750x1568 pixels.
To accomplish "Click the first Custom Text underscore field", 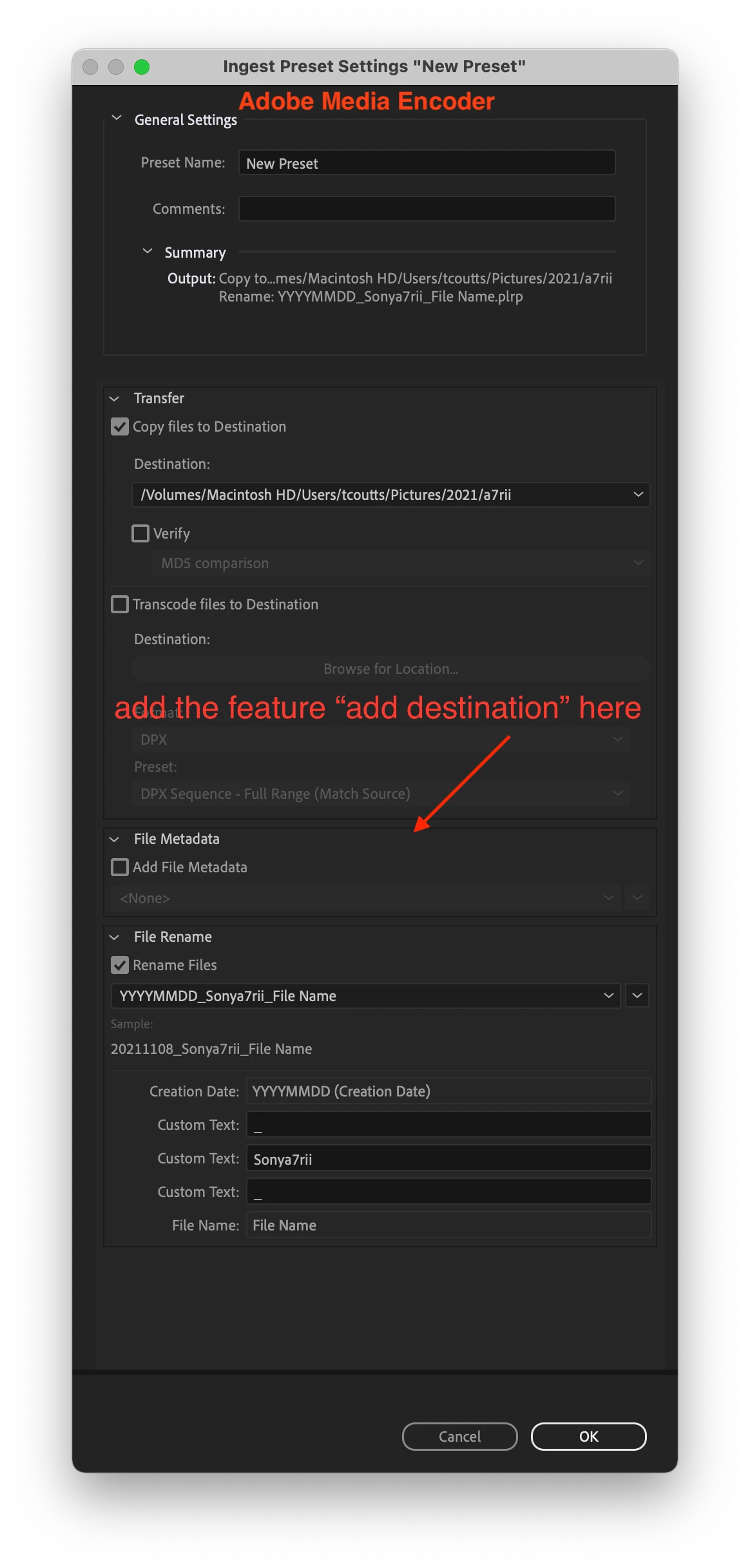I will click(x=448, y=1125).
